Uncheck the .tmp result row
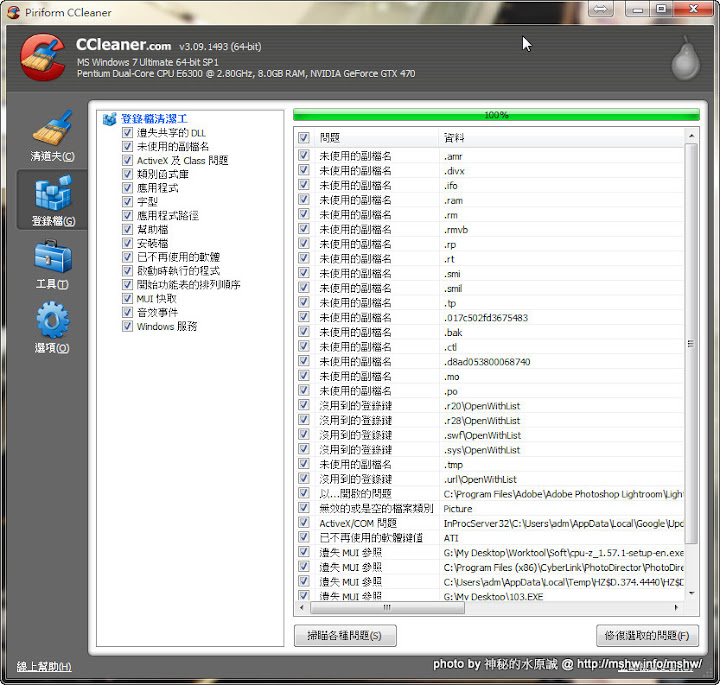This screenshot has height=685, width=720. (304, 464)
